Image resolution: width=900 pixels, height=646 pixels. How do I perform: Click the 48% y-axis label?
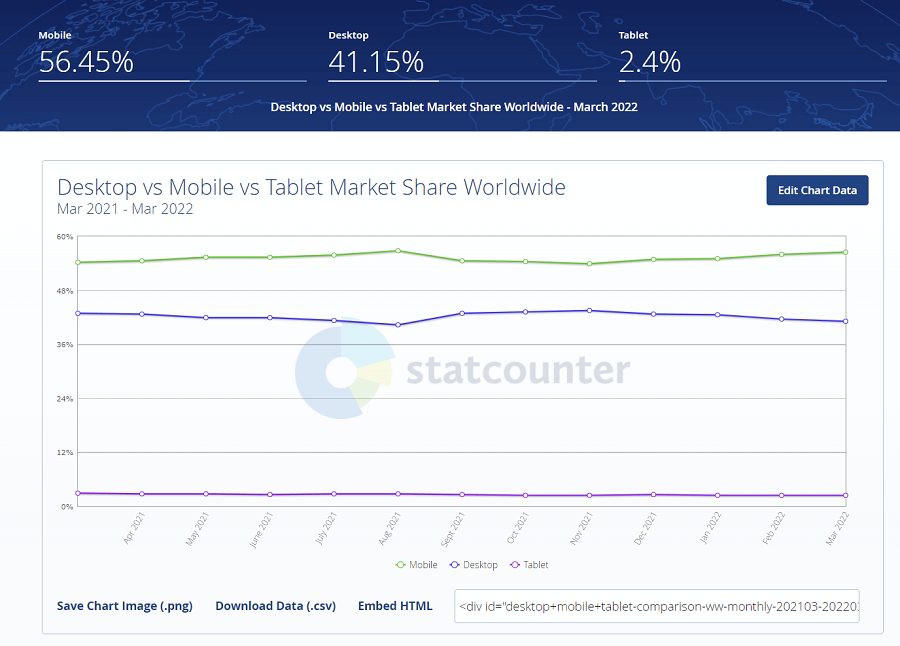(65, 291)
